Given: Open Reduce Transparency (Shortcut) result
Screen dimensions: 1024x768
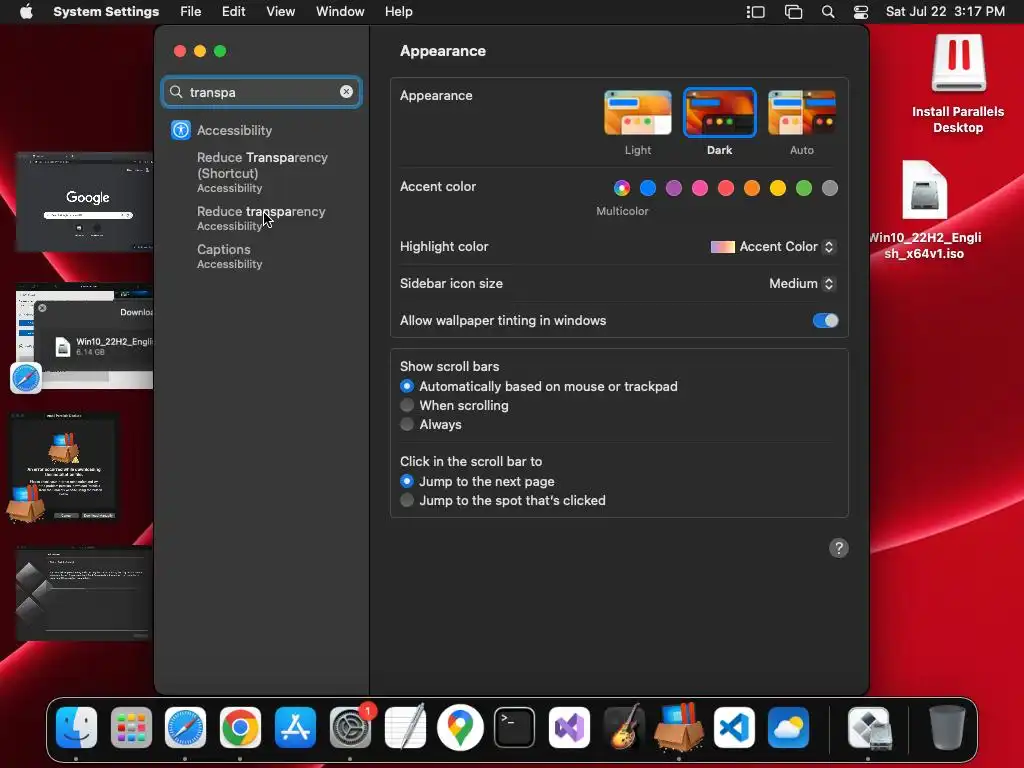Looking at the screenshot, I should [x=263, y=172].
